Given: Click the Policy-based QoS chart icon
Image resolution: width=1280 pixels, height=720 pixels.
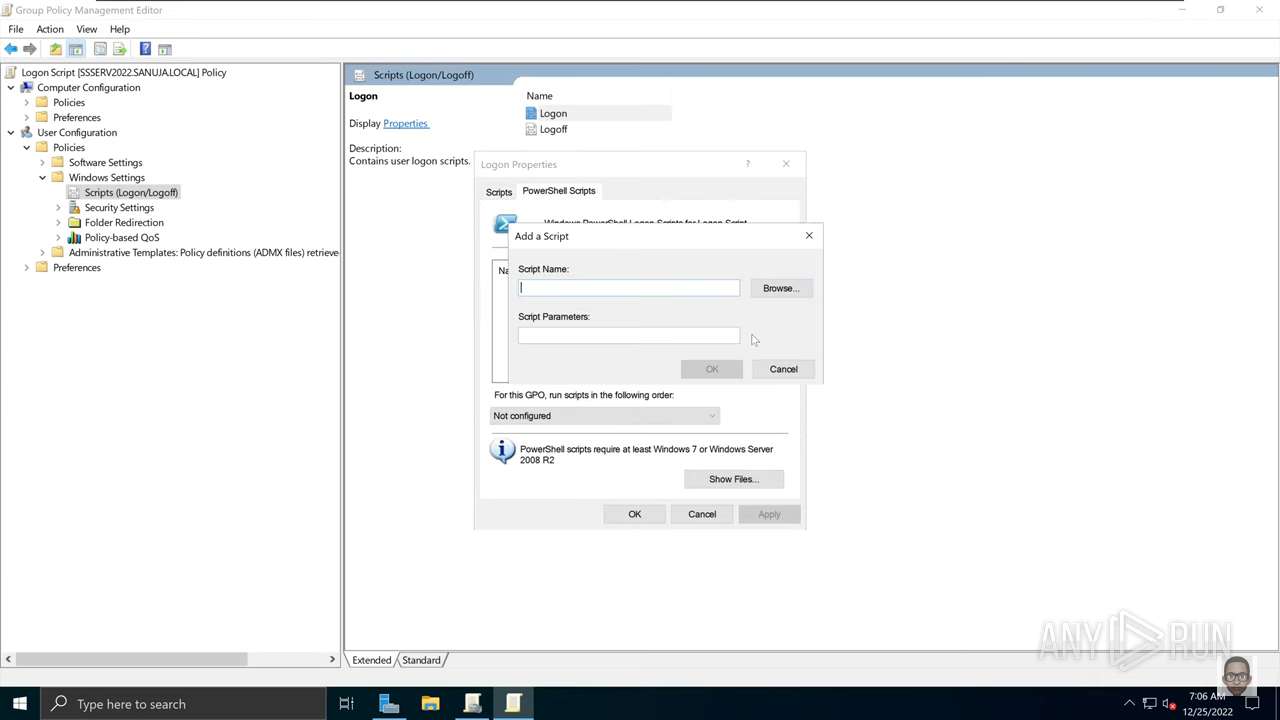Looking at the screenshot, I should [x=74, y=237].
